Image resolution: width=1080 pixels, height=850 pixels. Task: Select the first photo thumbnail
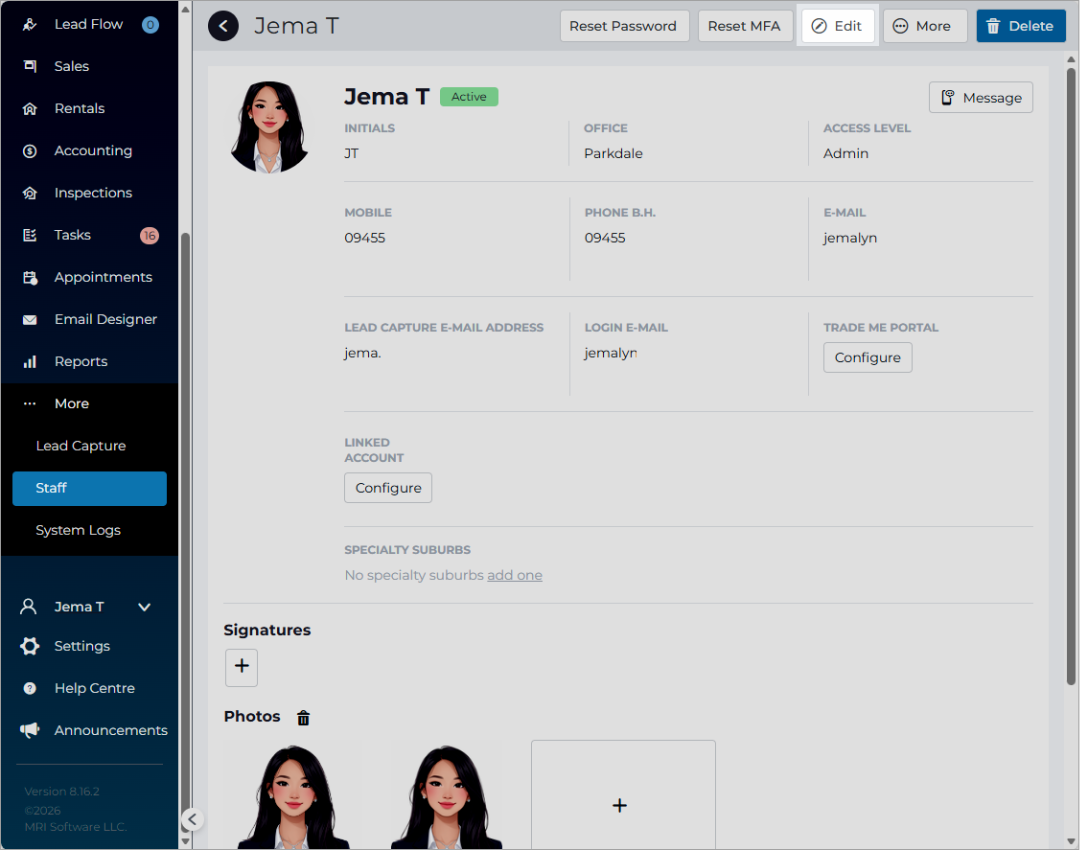293,796
